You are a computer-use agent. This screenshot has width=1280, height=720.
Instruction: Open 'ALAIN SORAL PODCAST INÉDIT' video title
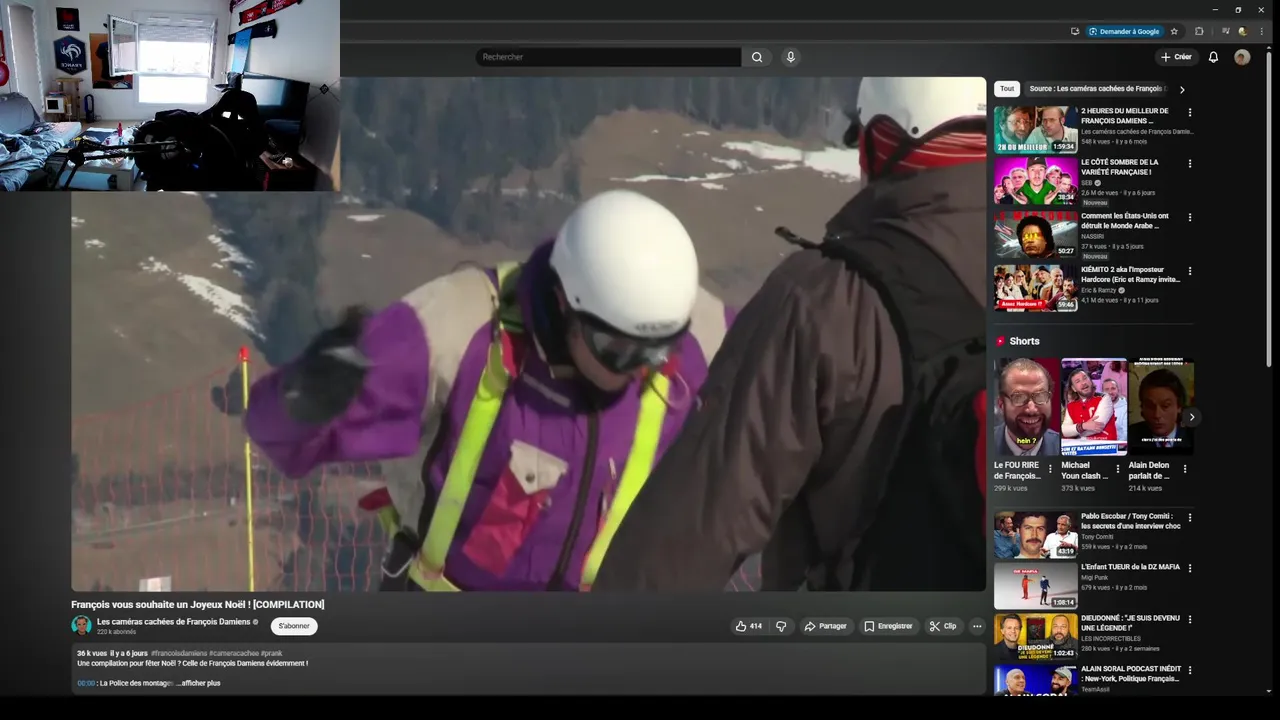click(x=1131, y=673)
